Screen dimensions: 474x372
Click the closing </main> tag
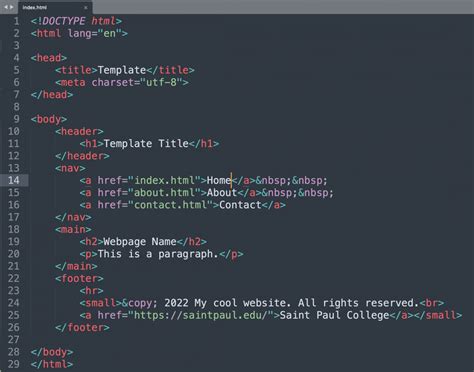click(76, 267)
